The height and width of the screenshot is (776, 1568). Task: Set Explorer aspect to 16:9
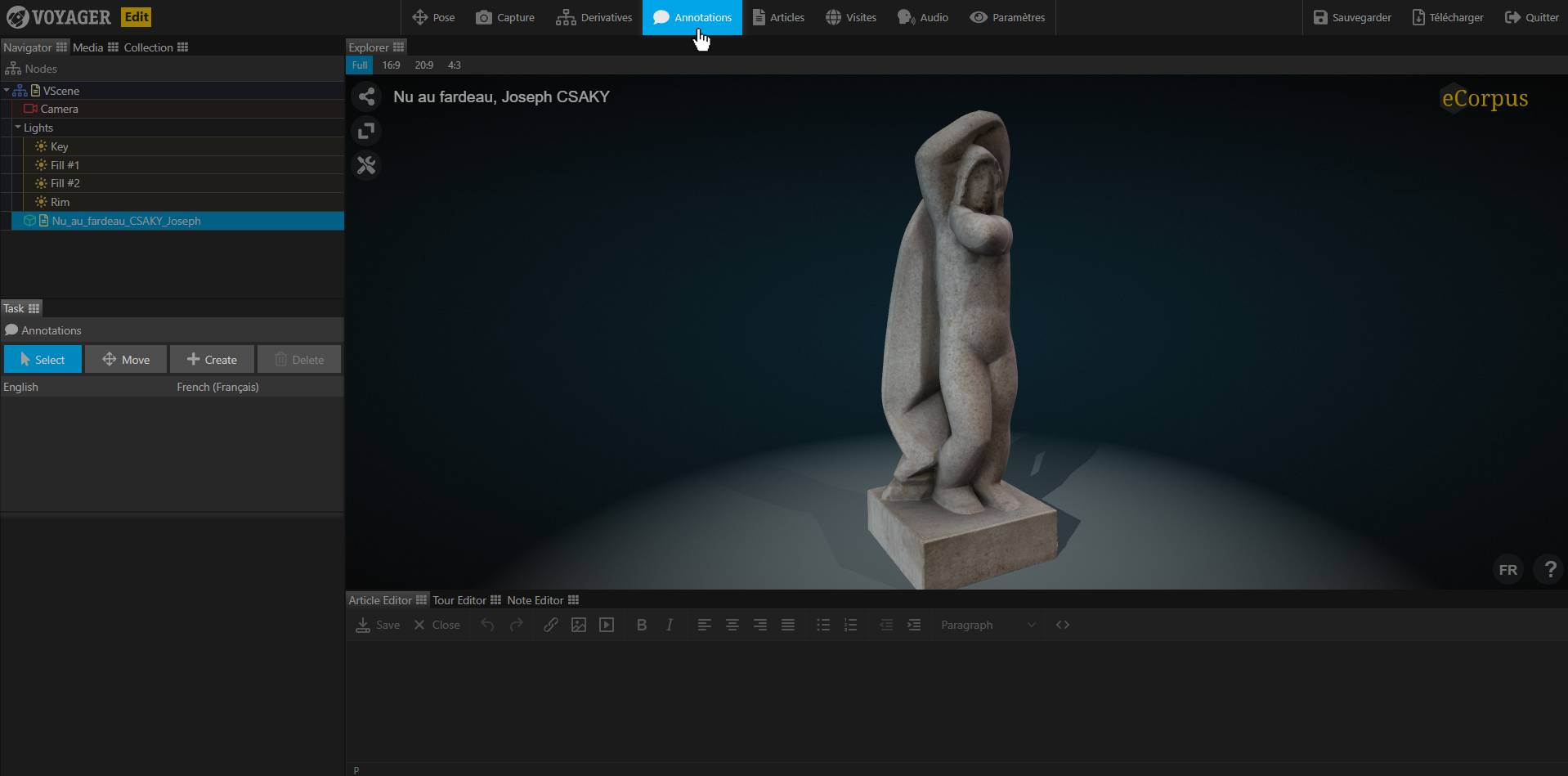coord(391,65)
